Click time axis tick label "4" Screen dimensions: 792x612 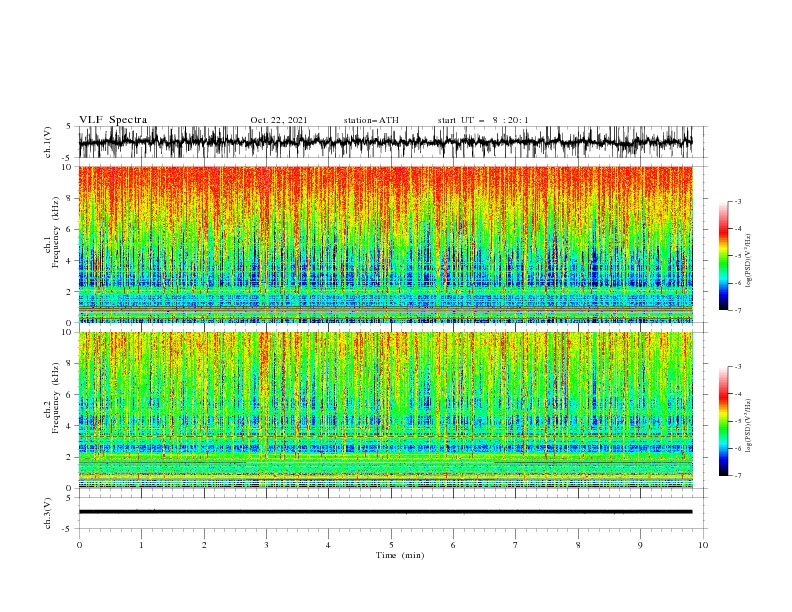(x=328, y=545)
